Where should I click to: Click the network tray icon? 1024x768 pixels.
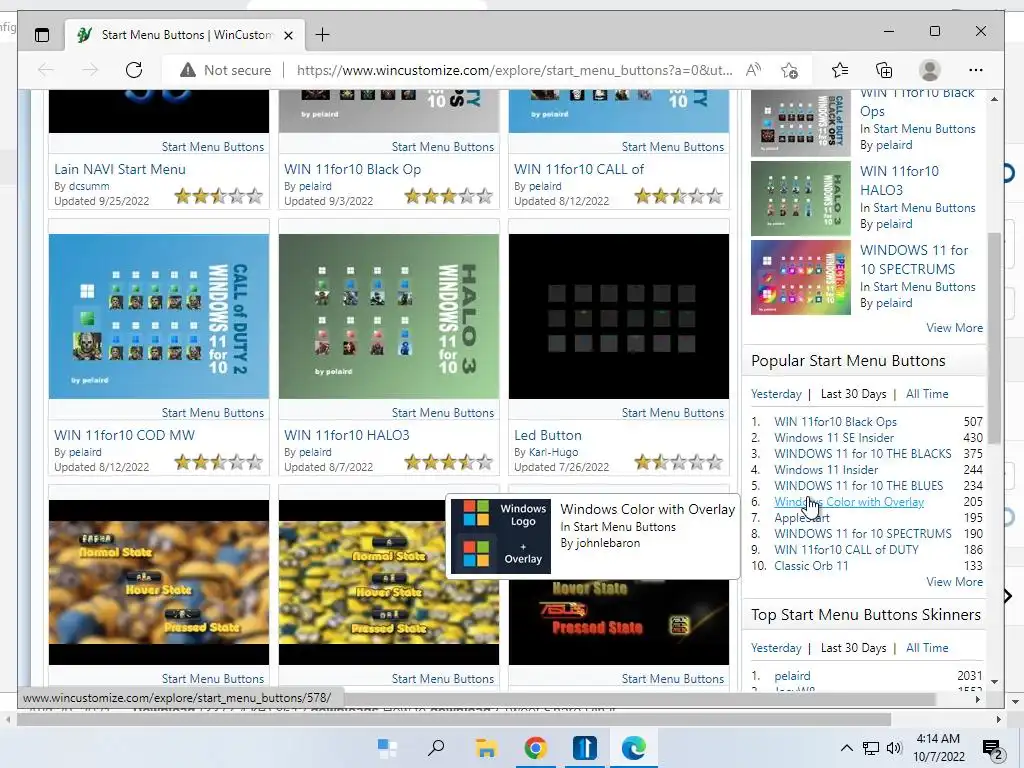click(x=871, y=748)
